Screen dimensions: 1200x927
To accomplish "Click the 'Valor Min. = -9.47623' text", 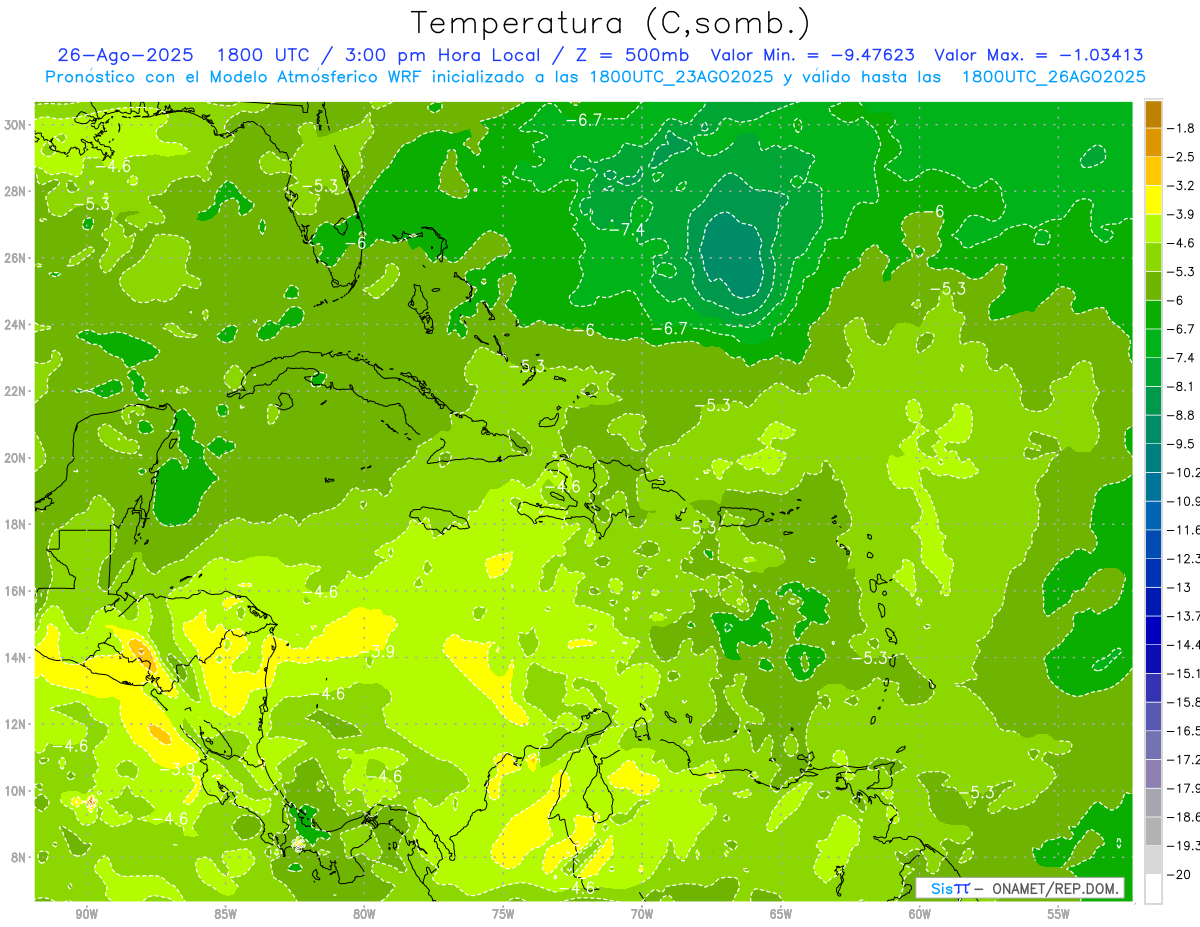I will 812,55.
